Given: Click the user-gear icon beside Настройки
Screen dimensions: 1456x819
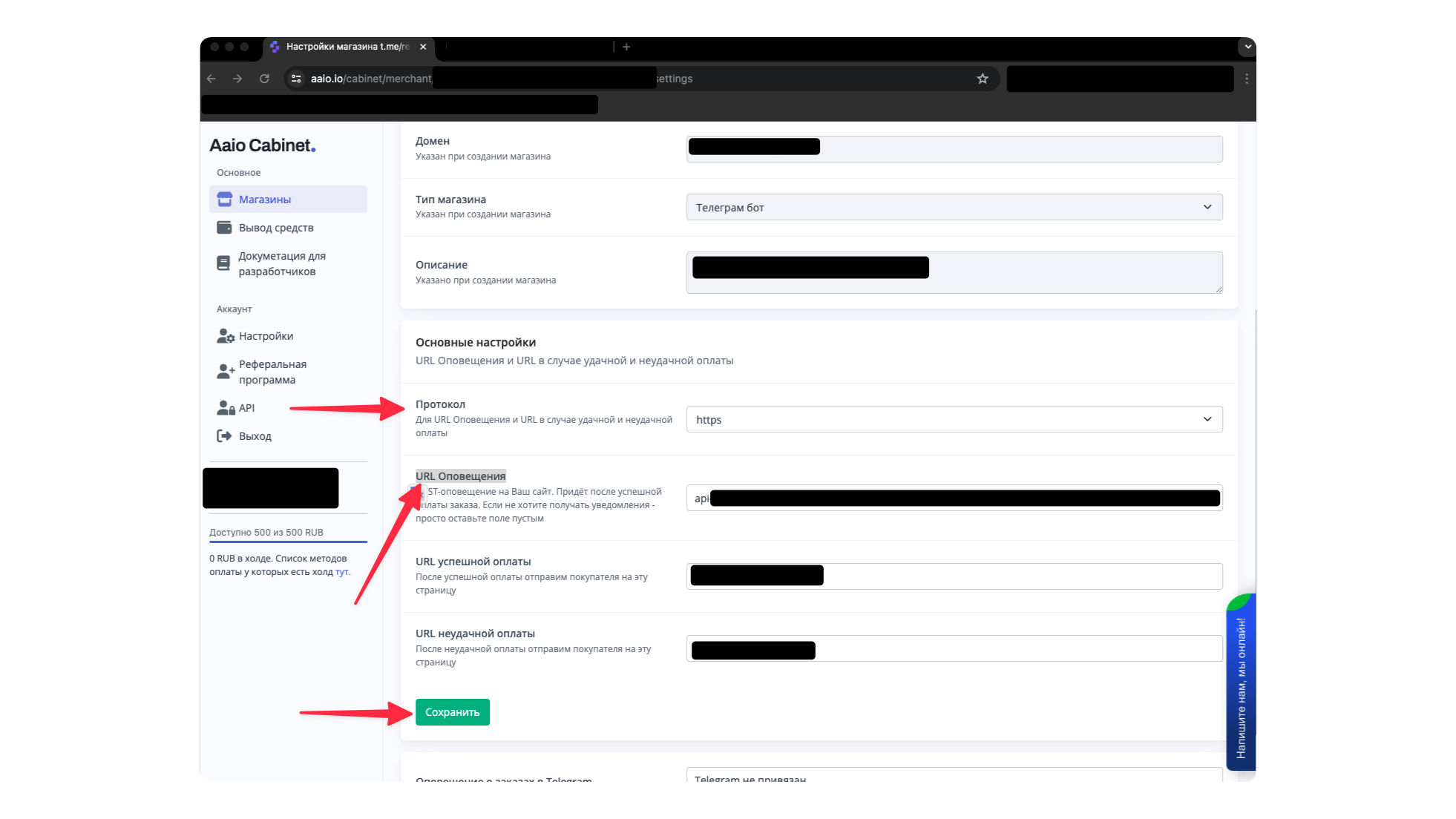Looking at the screenshot, I should click(x=225, y=336).
